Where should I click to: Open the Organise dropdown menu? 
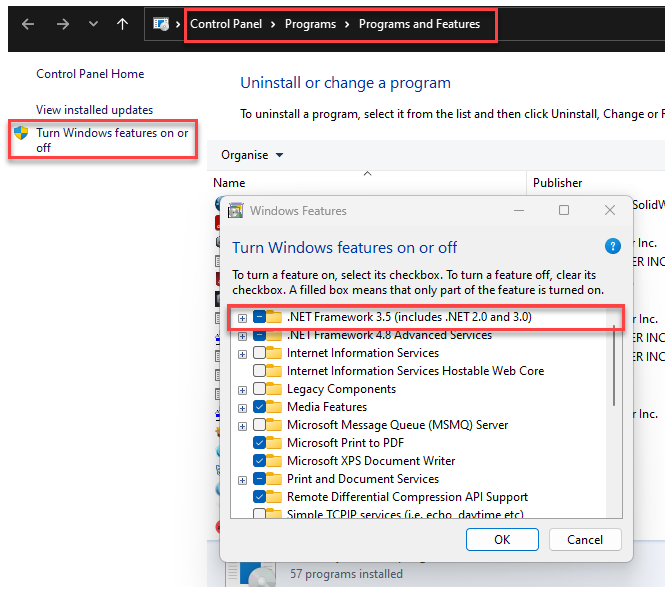click(x=252, y=155)
